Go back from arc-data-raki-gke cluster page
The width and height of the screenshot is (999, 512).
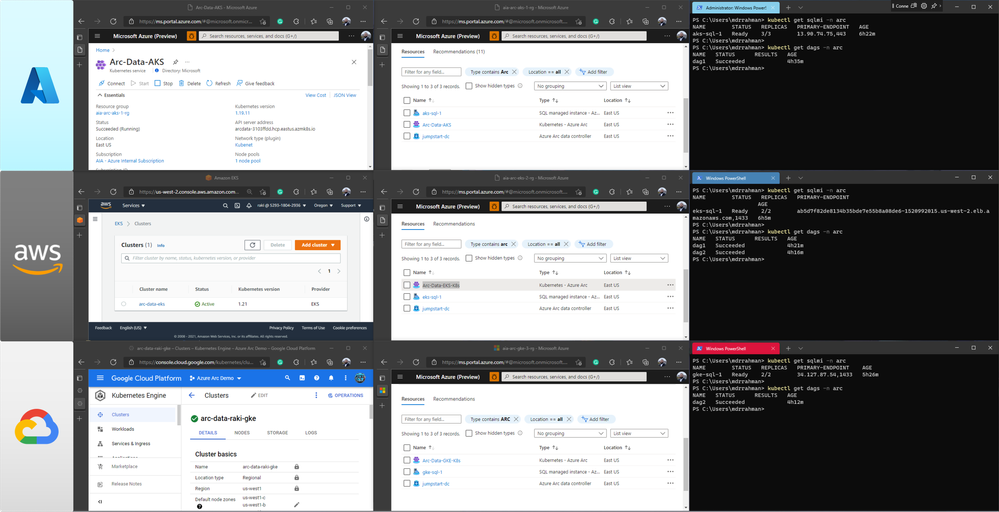tap(192, 395)
